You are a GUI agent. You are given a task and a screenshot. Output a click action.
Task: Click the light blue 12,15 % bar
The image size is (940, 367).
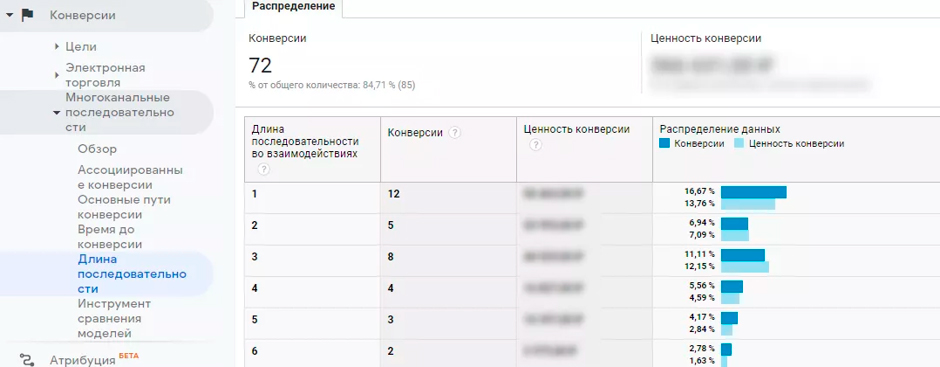pyautogui.click(x=745, y=267)
